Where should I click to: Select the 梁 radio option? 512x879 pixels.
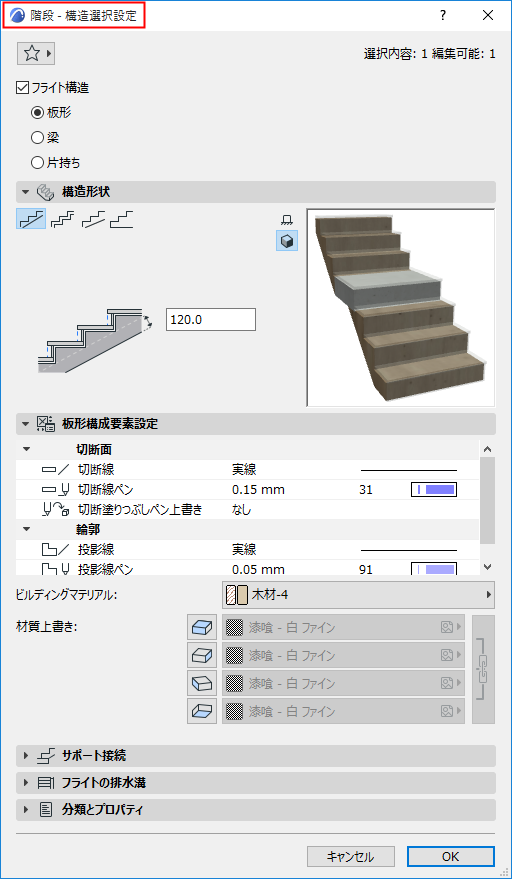click(37, 138)
